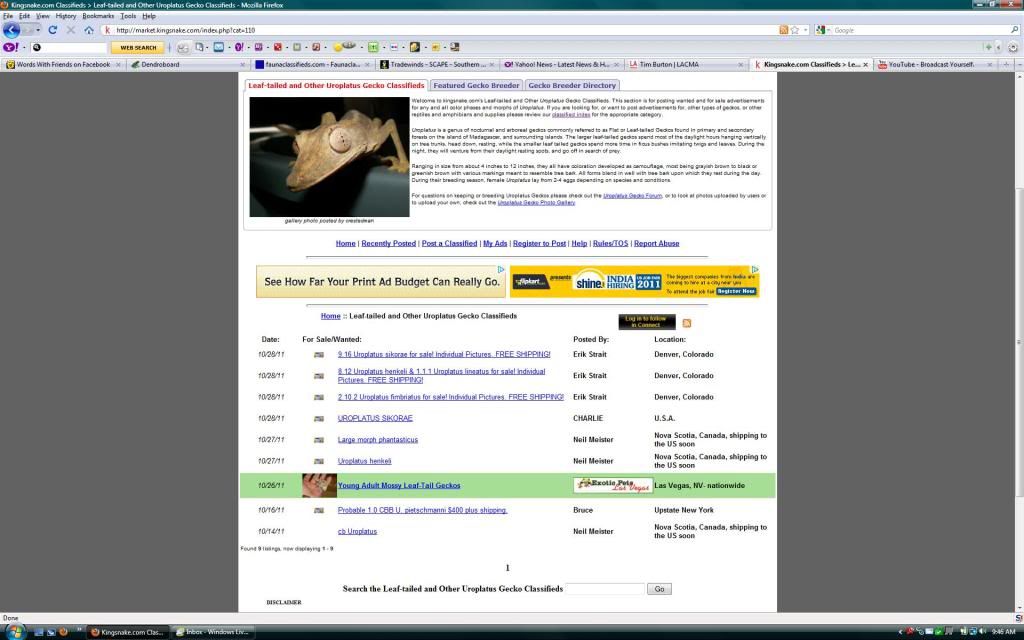Click the print ad budget banner
The height and width of the screenshot is (640, 1024).
pos(381,281)
